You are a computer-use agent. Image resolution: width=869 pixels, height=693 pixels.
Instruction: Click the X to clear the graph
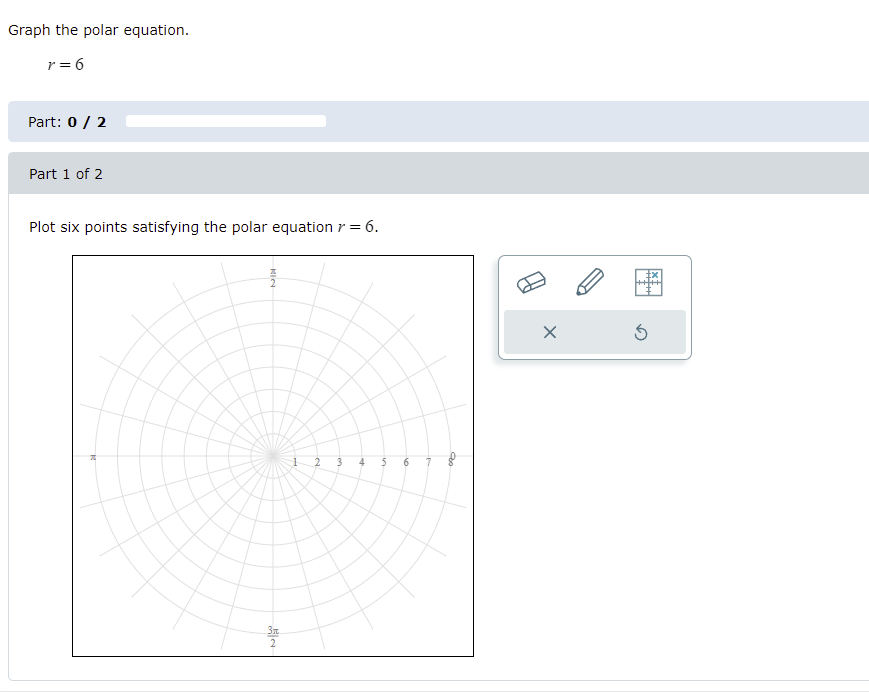pos(548,332)
